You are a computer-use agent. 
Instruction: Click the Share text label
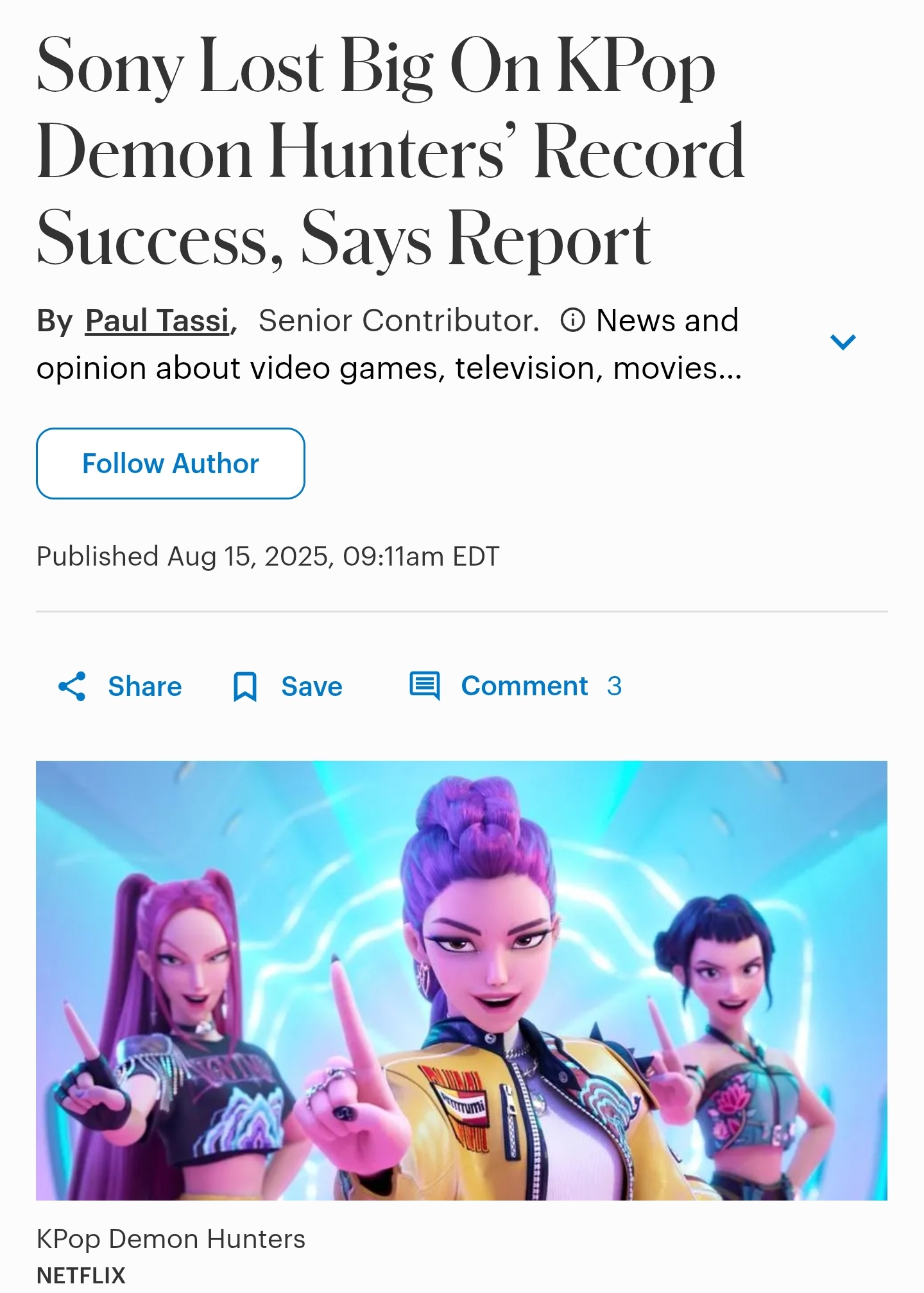coord(145,686)
